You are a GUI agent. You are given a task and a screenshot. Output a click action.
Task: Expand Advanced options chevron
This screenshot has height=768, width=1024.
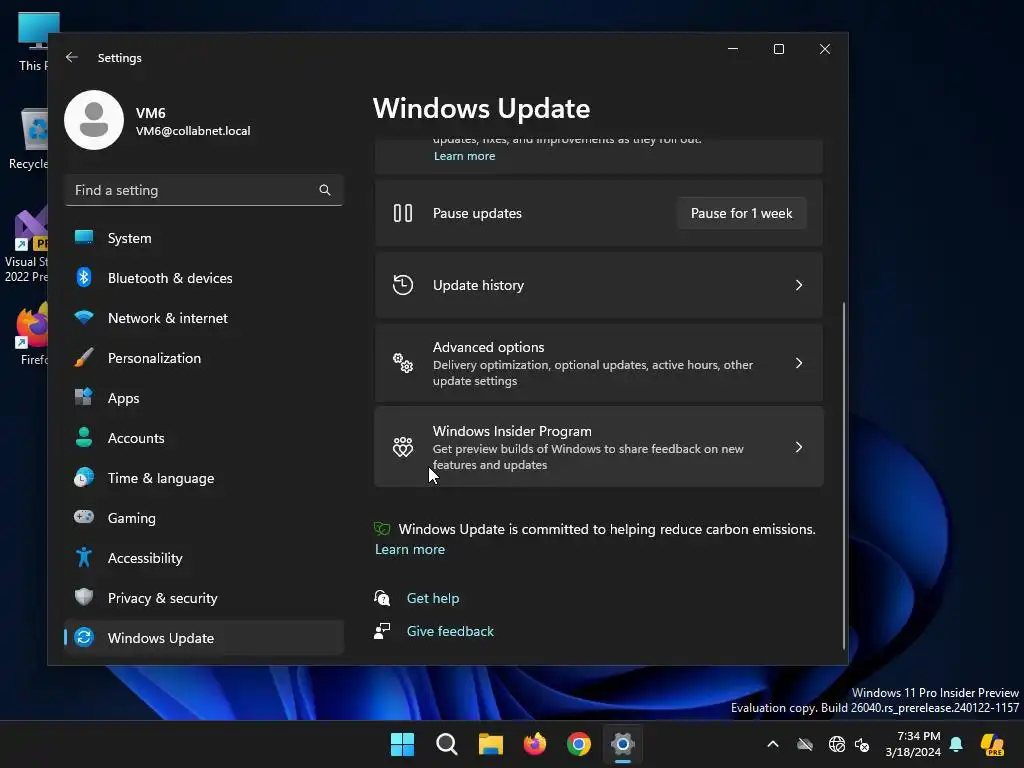(x=799, y=363)
